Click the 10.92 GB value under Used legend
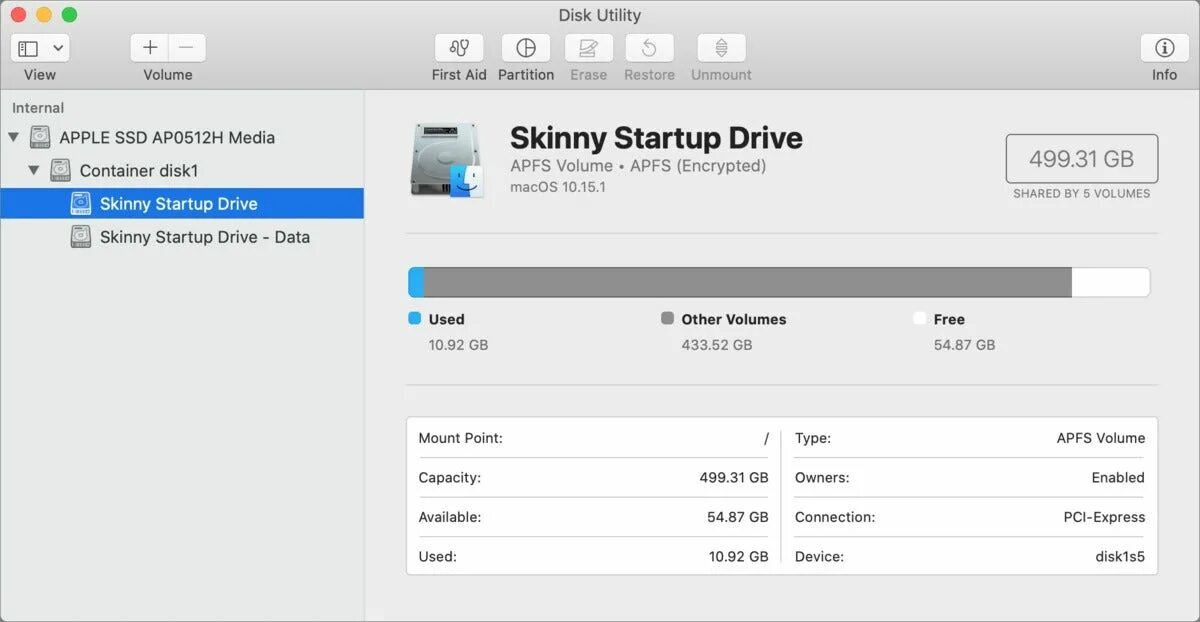 [x=458, y=344]
